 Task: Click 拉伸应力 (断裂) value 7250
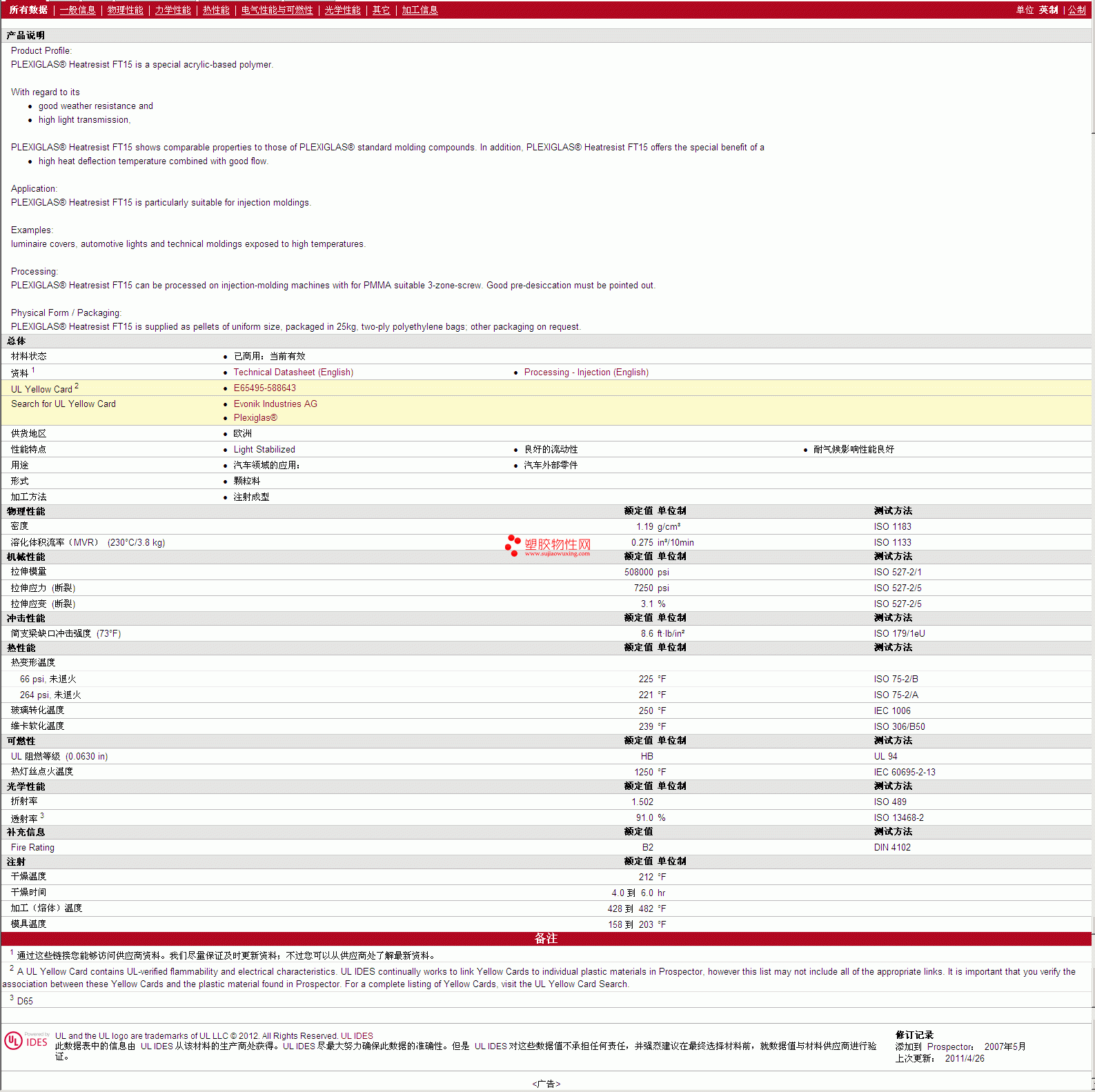tap(643, 588)
